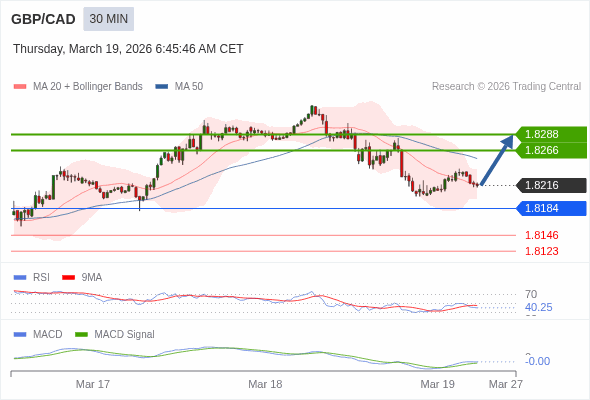Click the MACD blue legend swatch
590x400 pixels.
click(20, 335)
